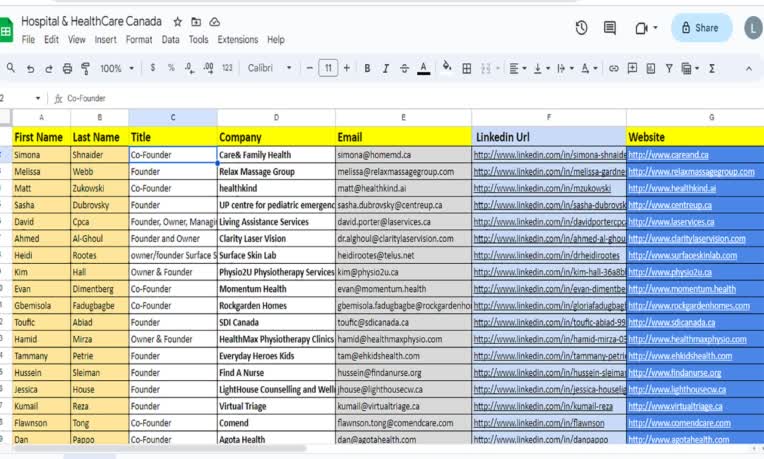The width and height of the screenshot is (764, 459).
Task: Open the more number formats 123 menu
Action: pyautogui.click(x=227, y=68)
